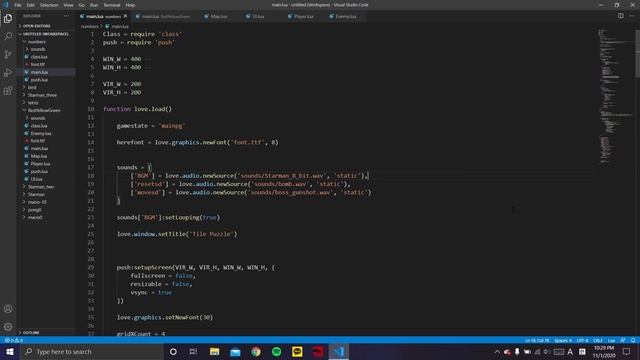Change end of line sequence CRLF
The image size is (640, 360).
coord(598,340)
